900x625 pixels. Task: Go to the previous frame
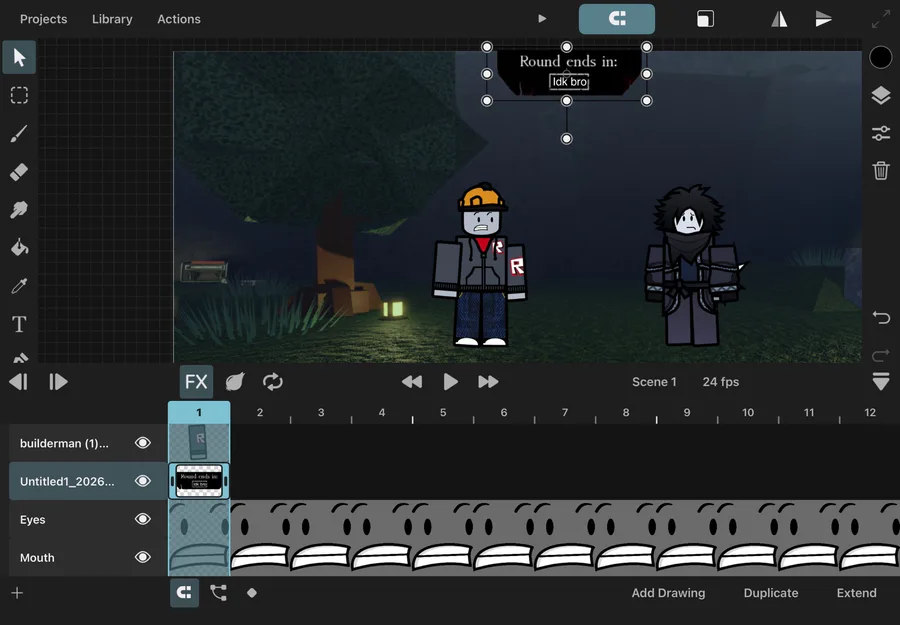click(x=19, y=382)
